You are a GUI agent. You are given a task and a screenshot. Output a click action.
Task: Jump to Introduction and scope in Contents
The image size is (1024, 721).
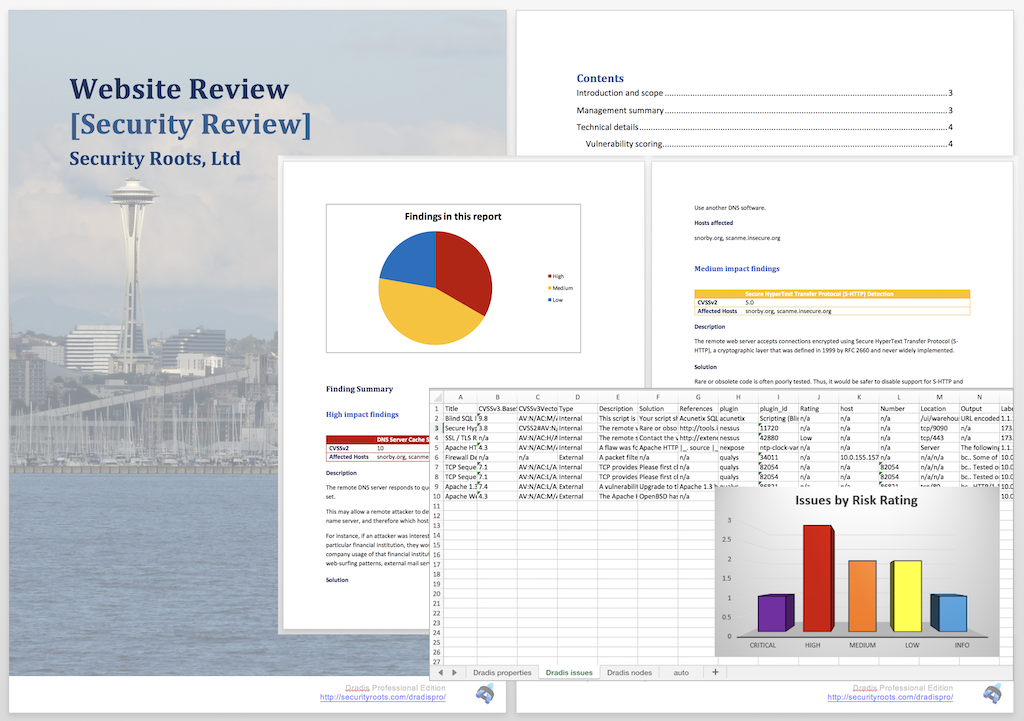pyautogui.click(x=764, y=93)
